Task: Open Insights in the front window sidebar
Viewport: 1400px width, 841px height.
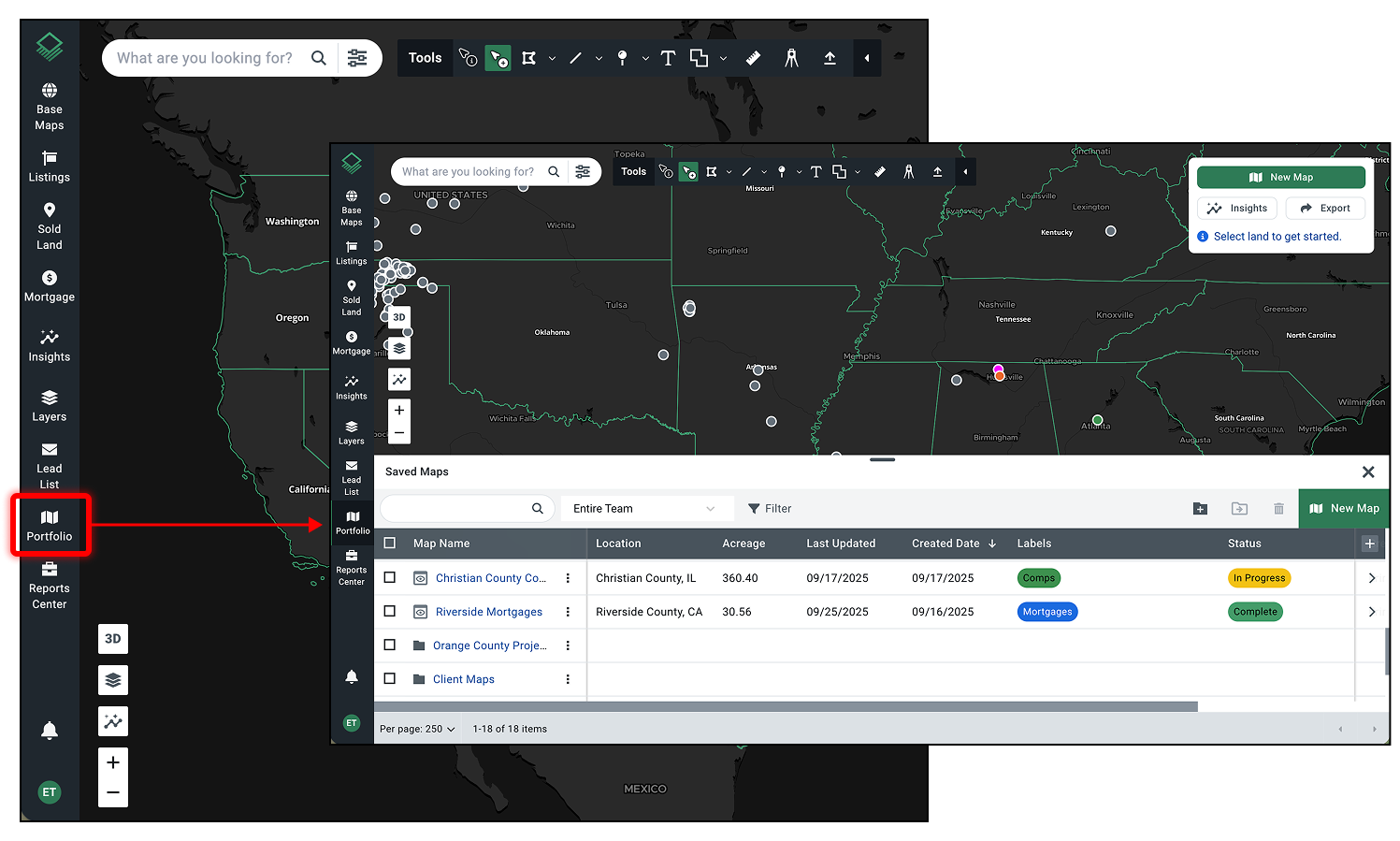Action: [x=352, y=387]
